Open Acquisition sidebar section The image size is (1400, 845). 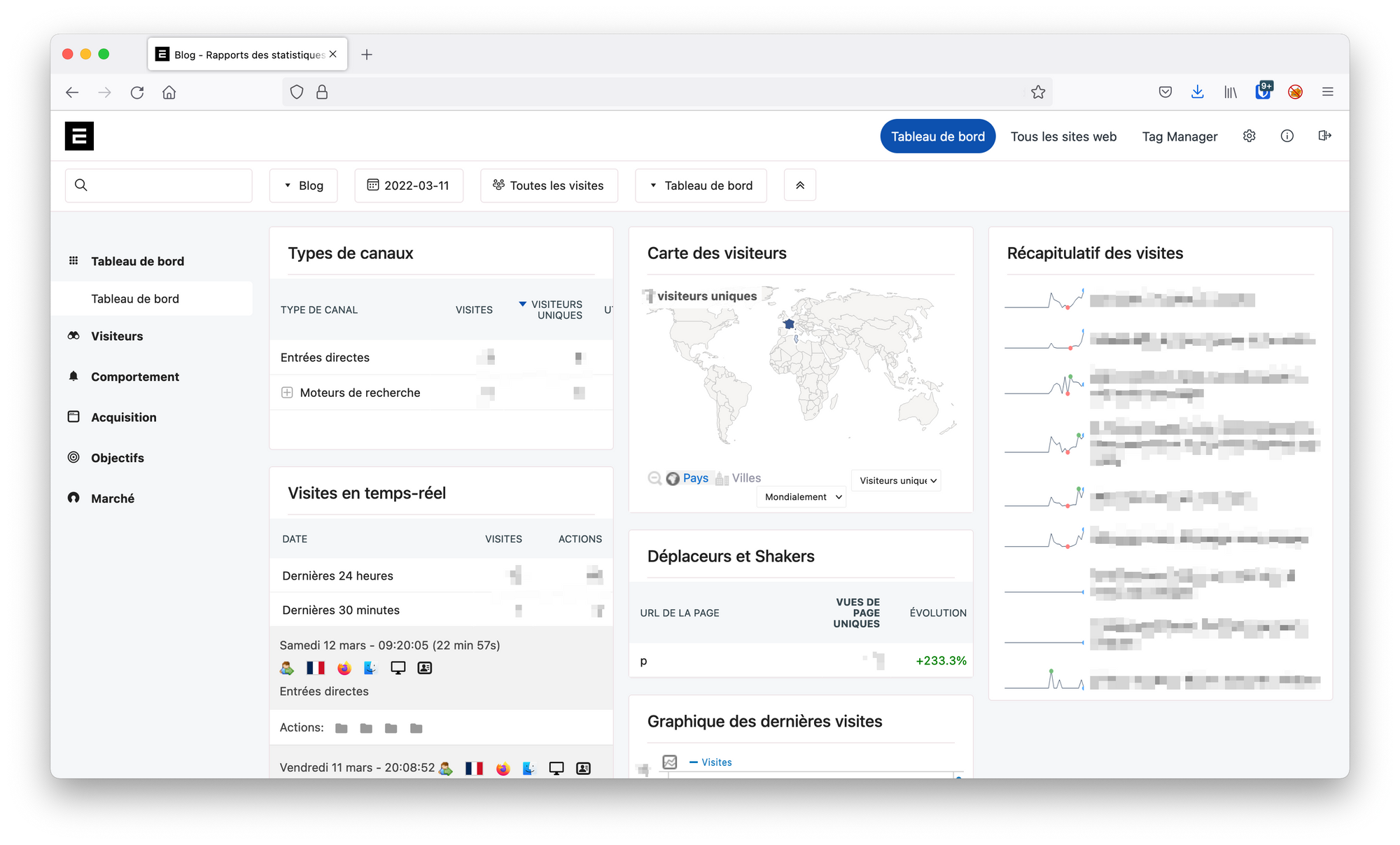point(124,417)
